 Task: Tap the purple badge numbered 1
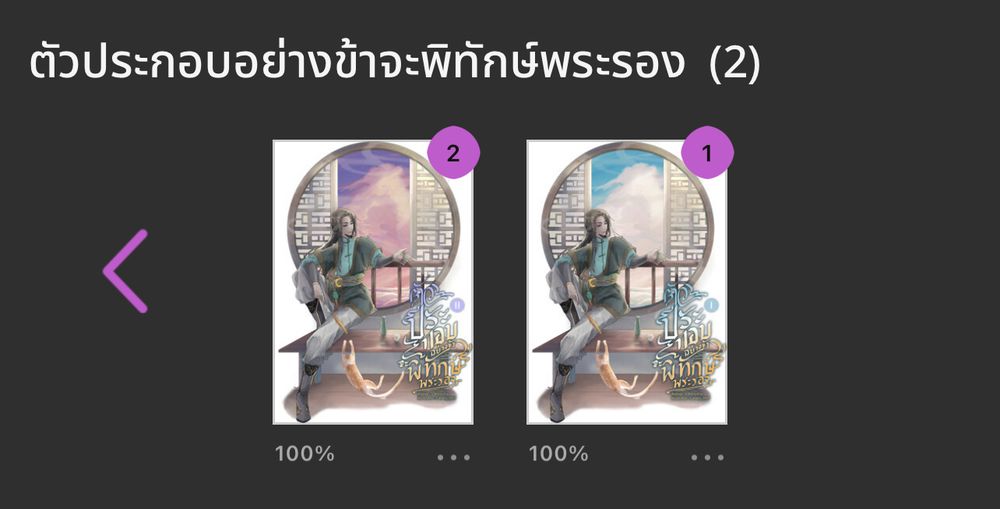point(707,153)
